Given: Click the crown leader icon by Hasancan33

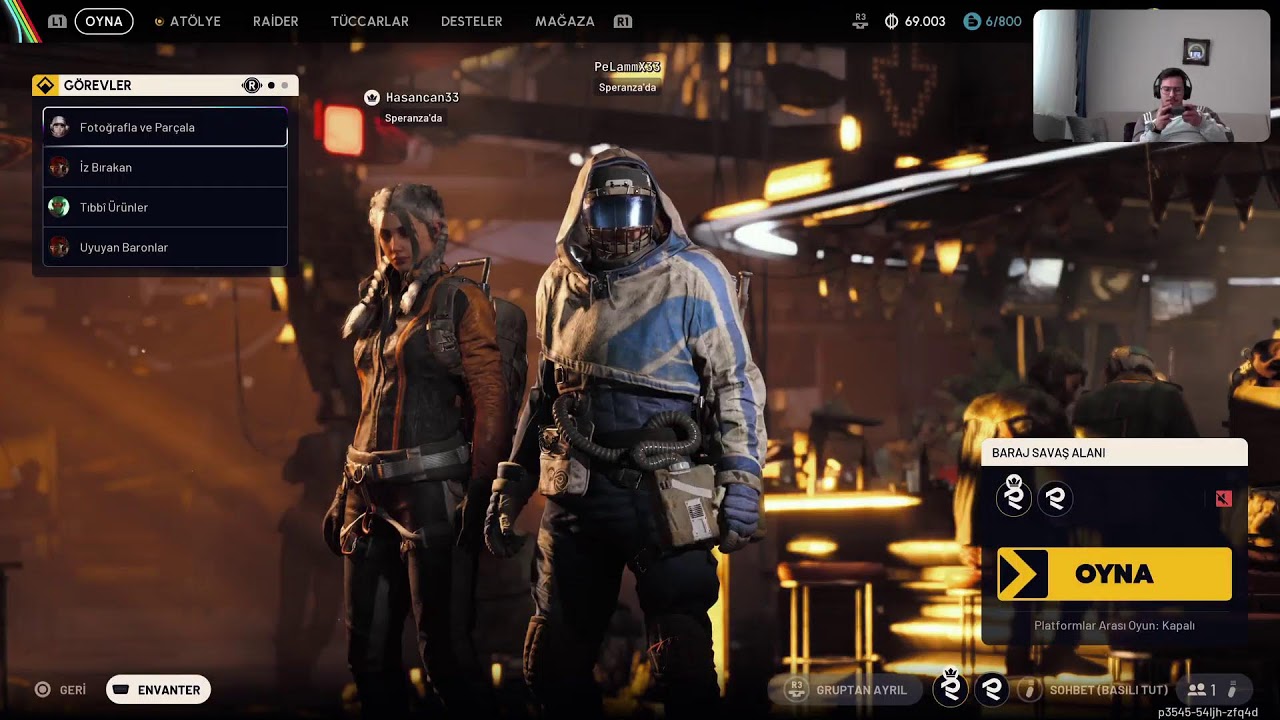Looking at the screenshot, I should pos(372,97).
